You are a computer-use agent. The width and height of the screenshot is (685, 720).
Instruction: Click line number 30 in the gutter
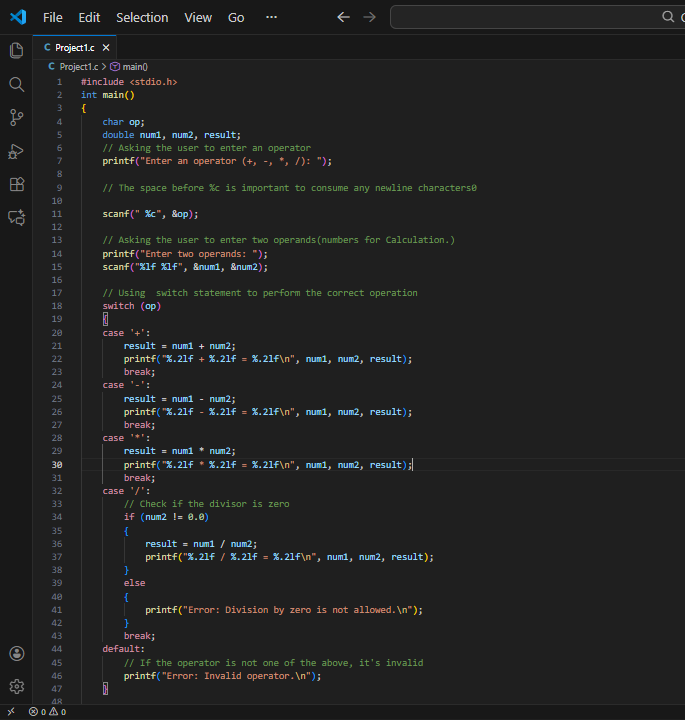coord(56,465)
